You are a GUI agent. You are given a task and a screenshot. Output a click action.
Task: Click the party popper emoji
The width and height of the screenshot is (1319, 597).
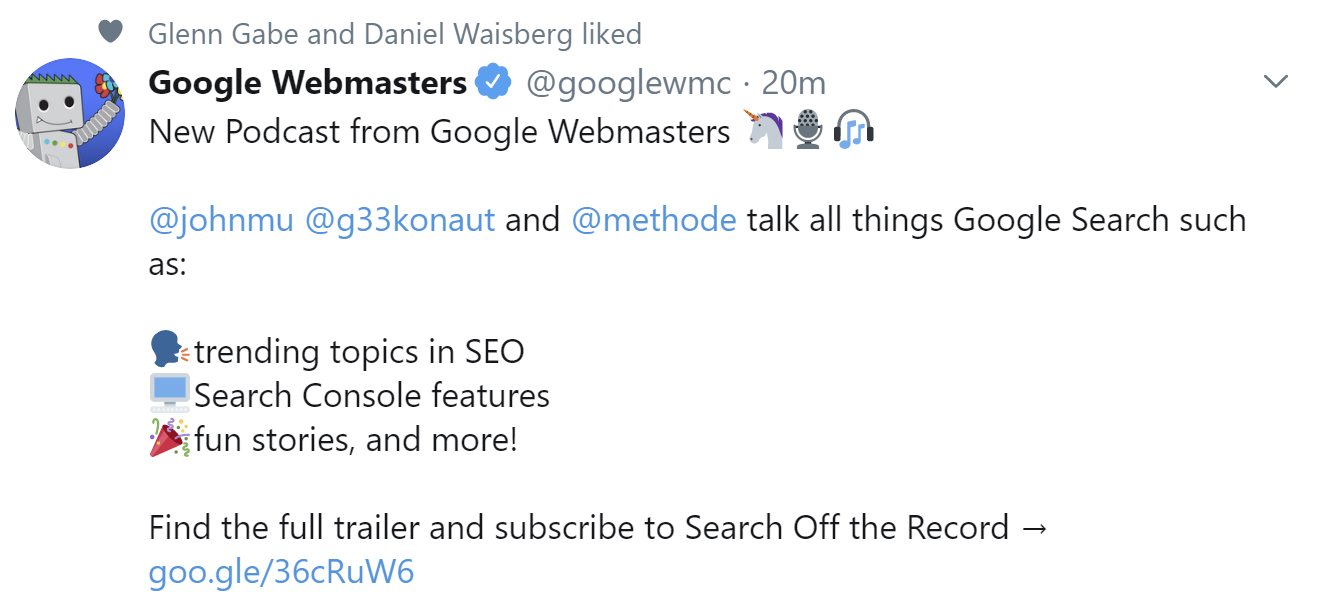click(166, 436)
